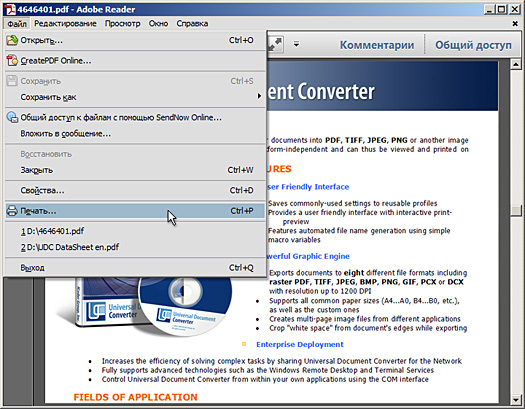Click the FIELDS OF APPLICATION heading
The height and width of the screenshot is (409, 525).
[135, 397]
